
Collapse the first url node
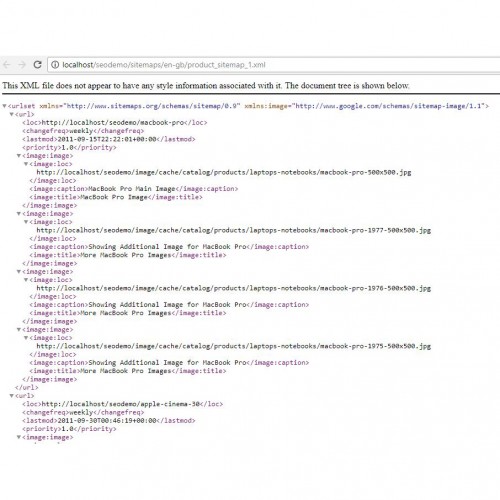(12, 114)
